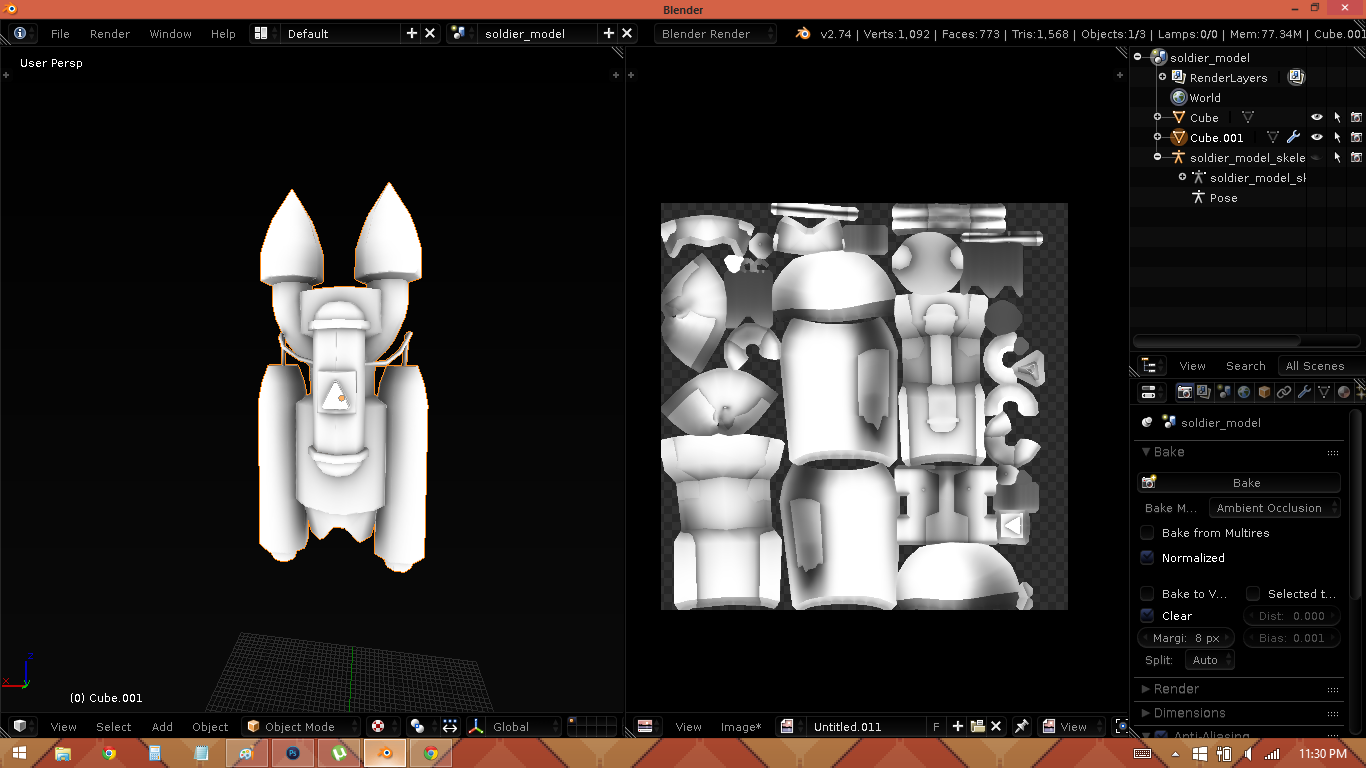The image size is (1366, 768).
Task: Open the Modifiers wrench tab
Action: point(1304,392)
